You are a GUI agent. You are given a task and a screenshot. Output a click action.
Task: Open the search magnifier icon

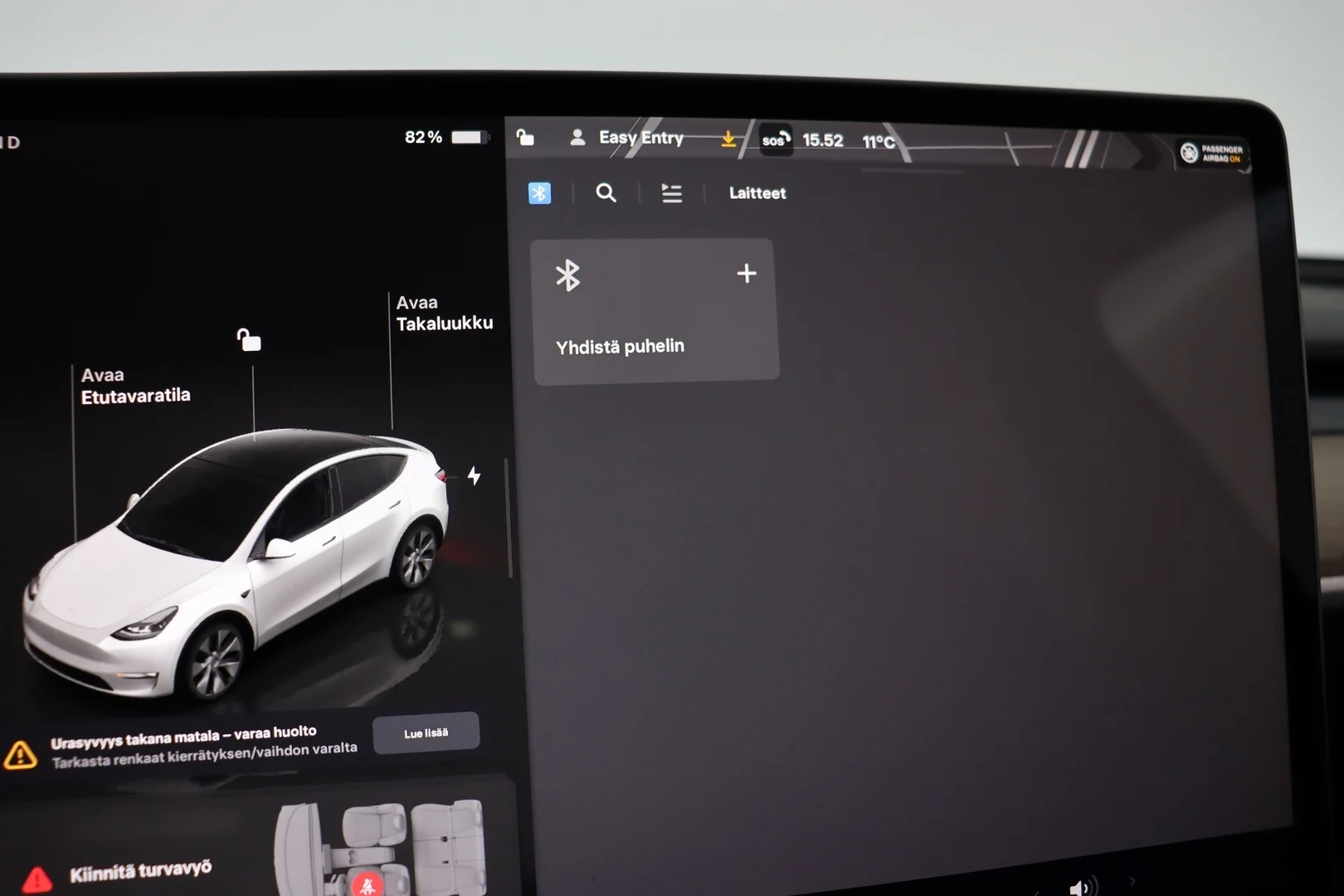point(606,193)
